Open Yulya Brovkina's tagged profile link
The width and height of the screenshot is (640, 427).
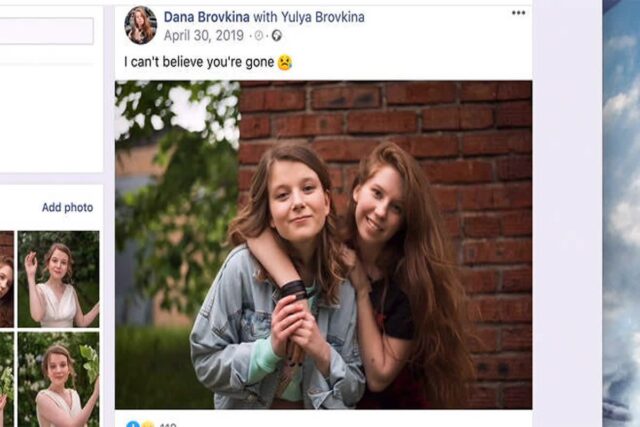tap(322, 17)
